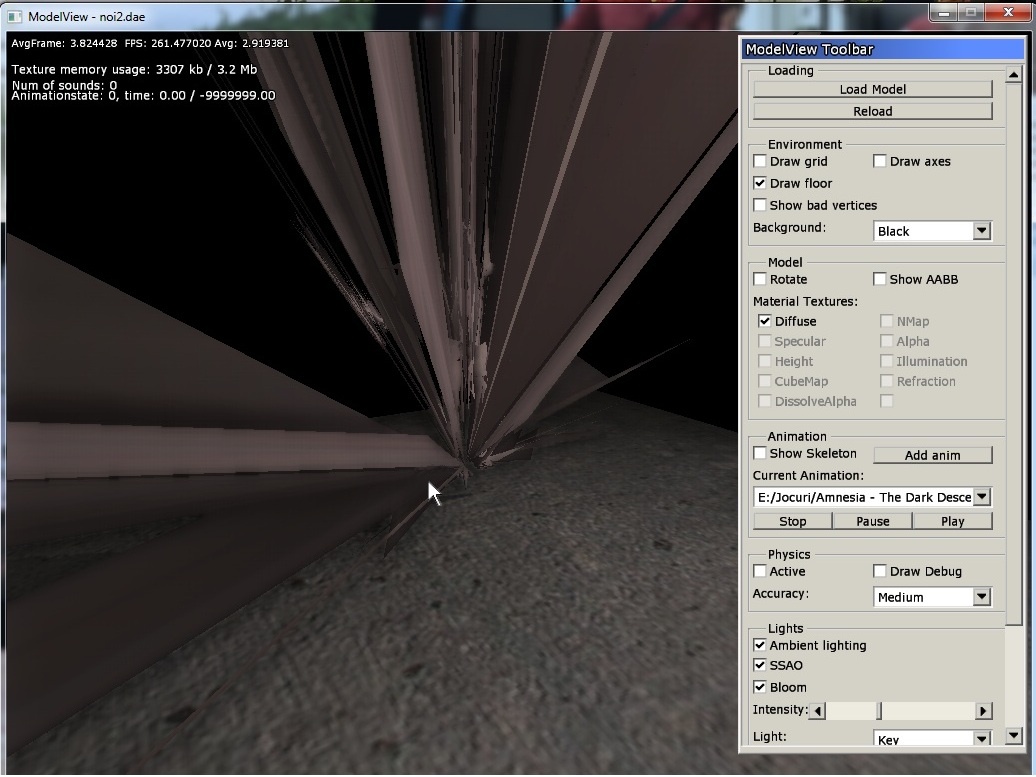Play the current animation

pos(952,521)
